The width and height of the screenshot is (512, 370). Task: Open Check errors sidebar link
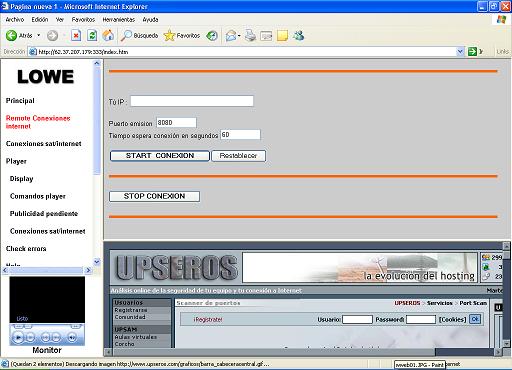coord(26,249)
